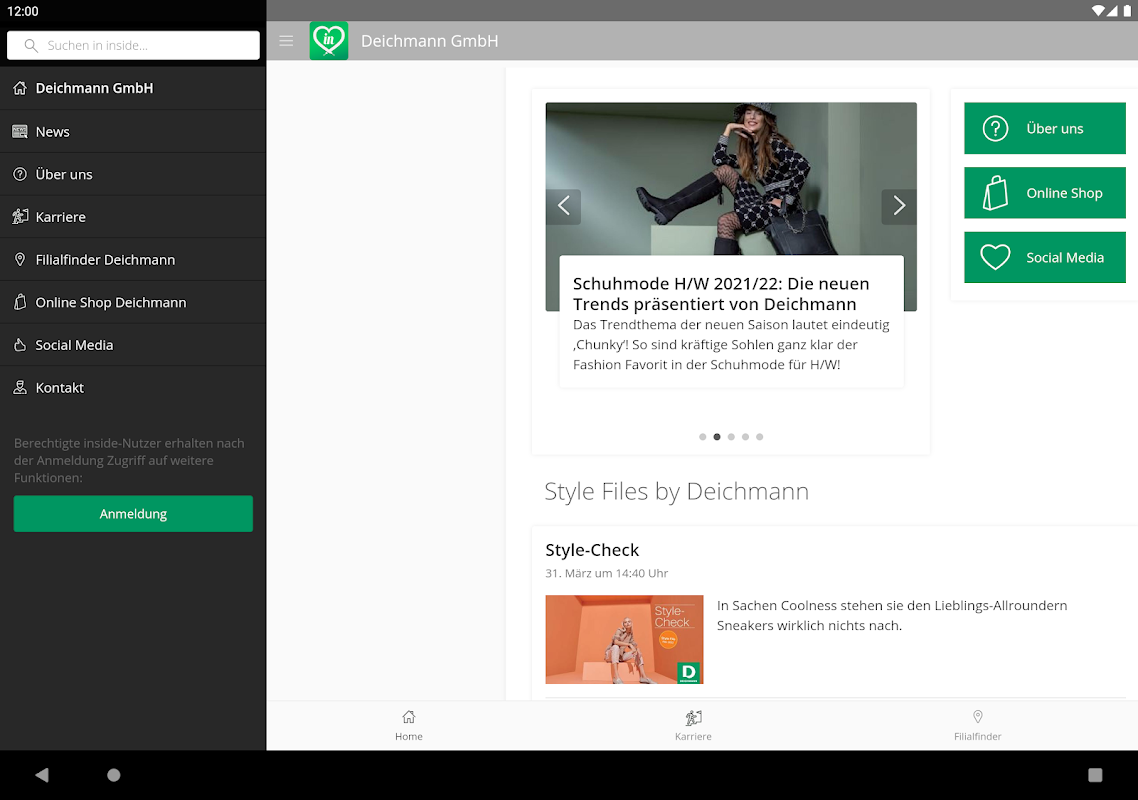Image resolution: width=1138 pixels, height=800 pixels.
Task: Go to Karriere in bottom navigation
Action: (x=693, y=725)
